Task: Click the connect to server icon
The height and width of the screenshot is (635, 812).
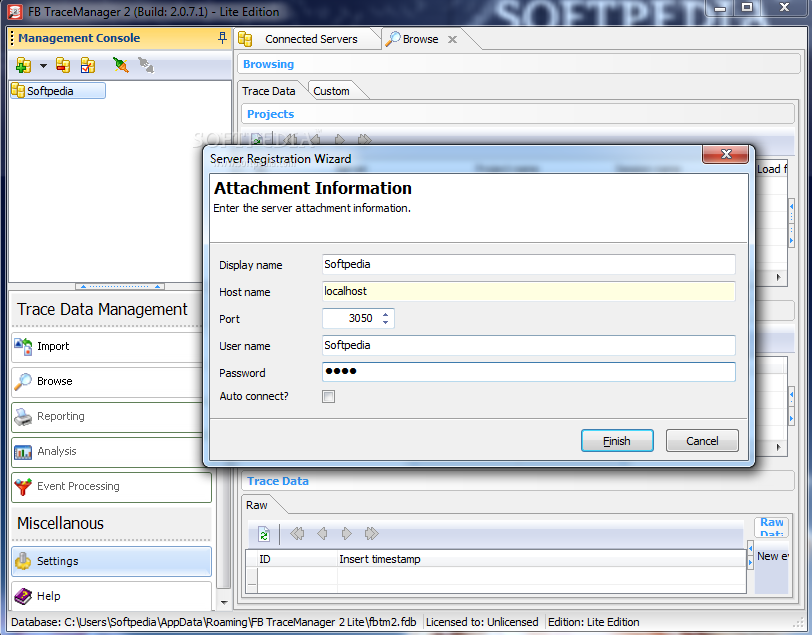Action: pos(121,65)
